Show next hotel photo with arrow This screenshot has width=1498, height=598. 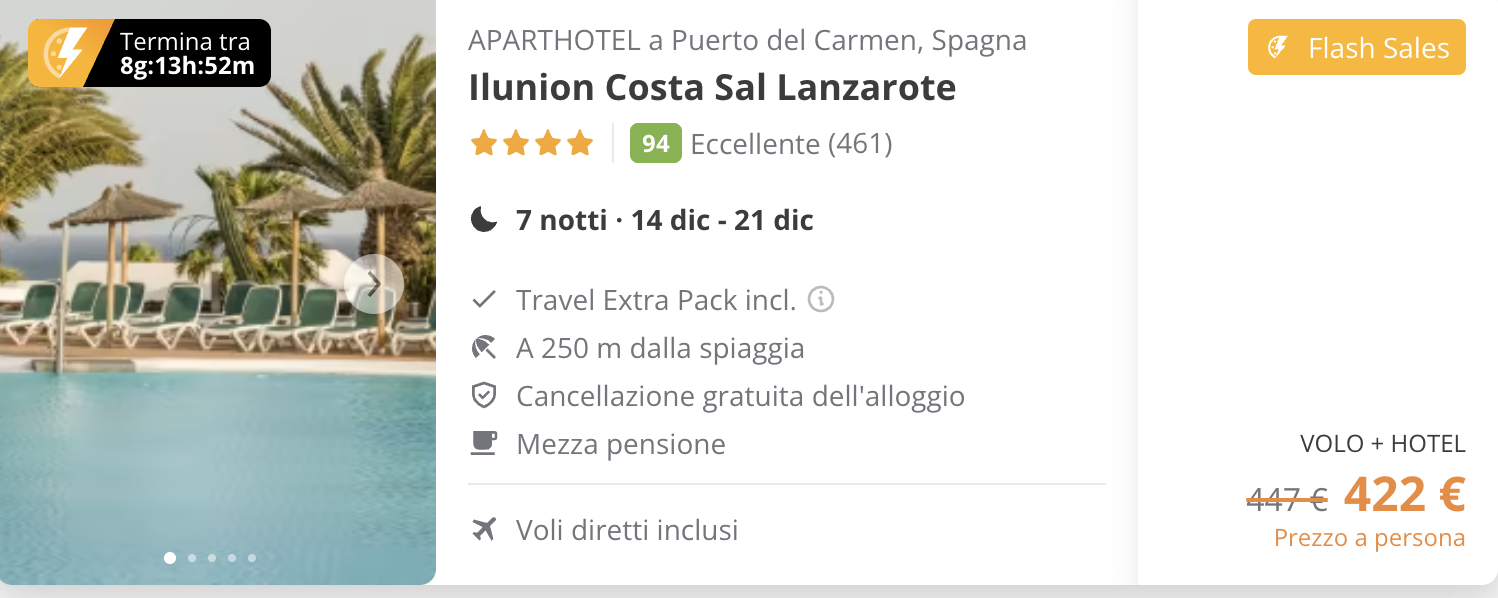(x=374, y=285)
